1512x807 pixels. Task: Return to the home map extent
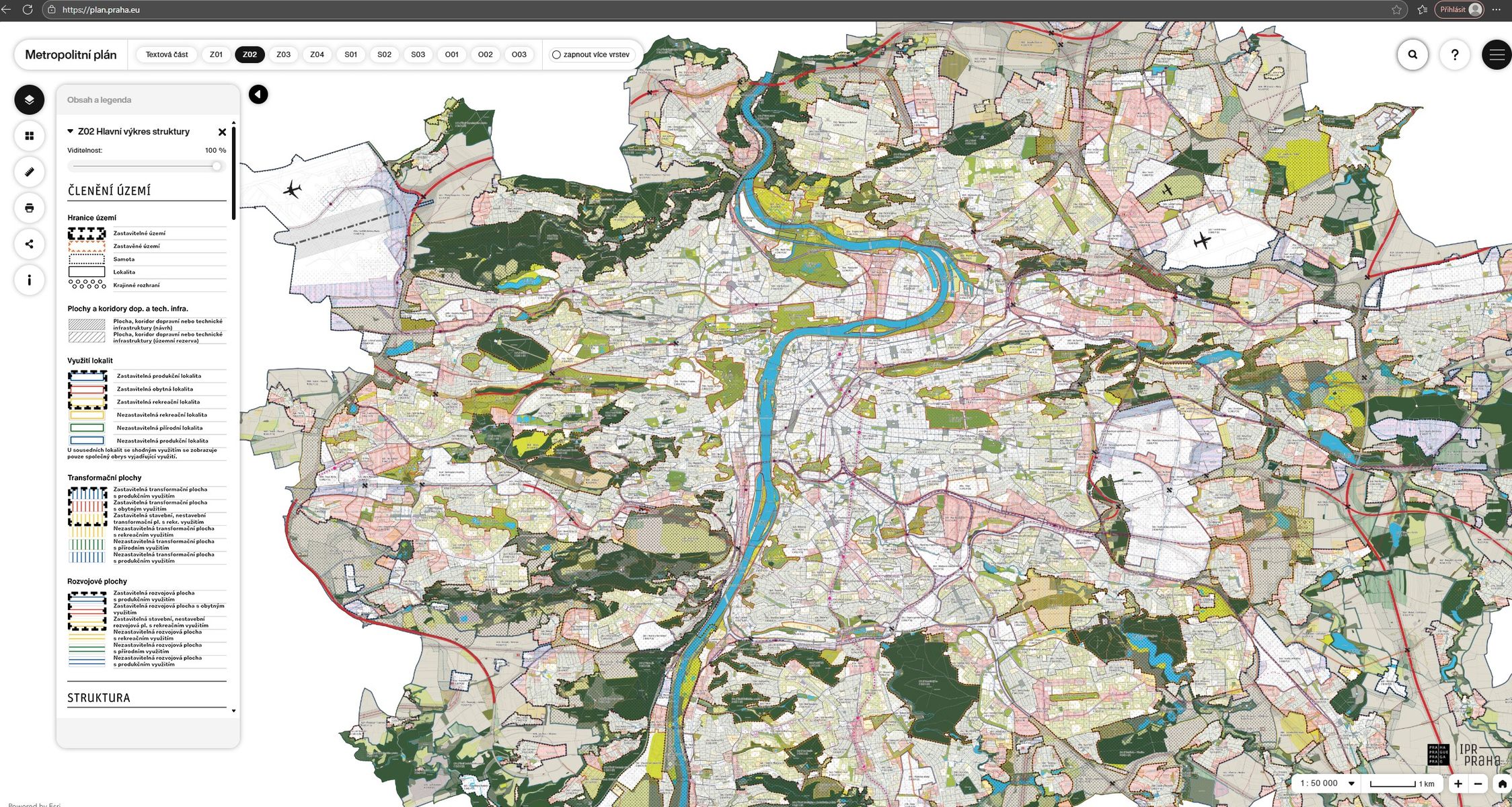click(1502, 784)
